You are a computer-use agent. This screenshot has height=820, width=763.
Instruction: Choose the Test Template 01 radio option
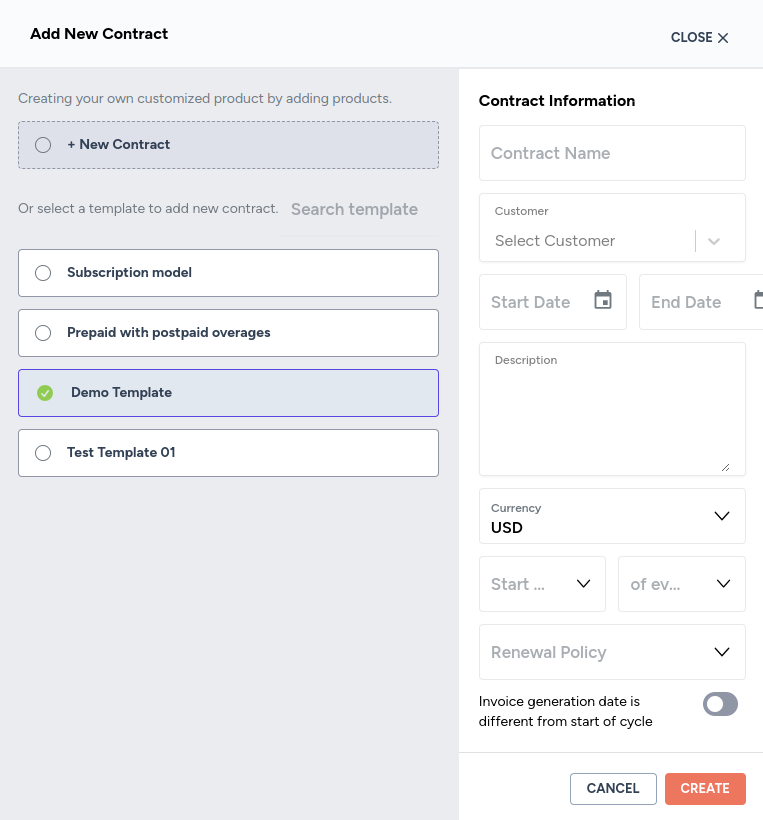(x=43, y=453)
